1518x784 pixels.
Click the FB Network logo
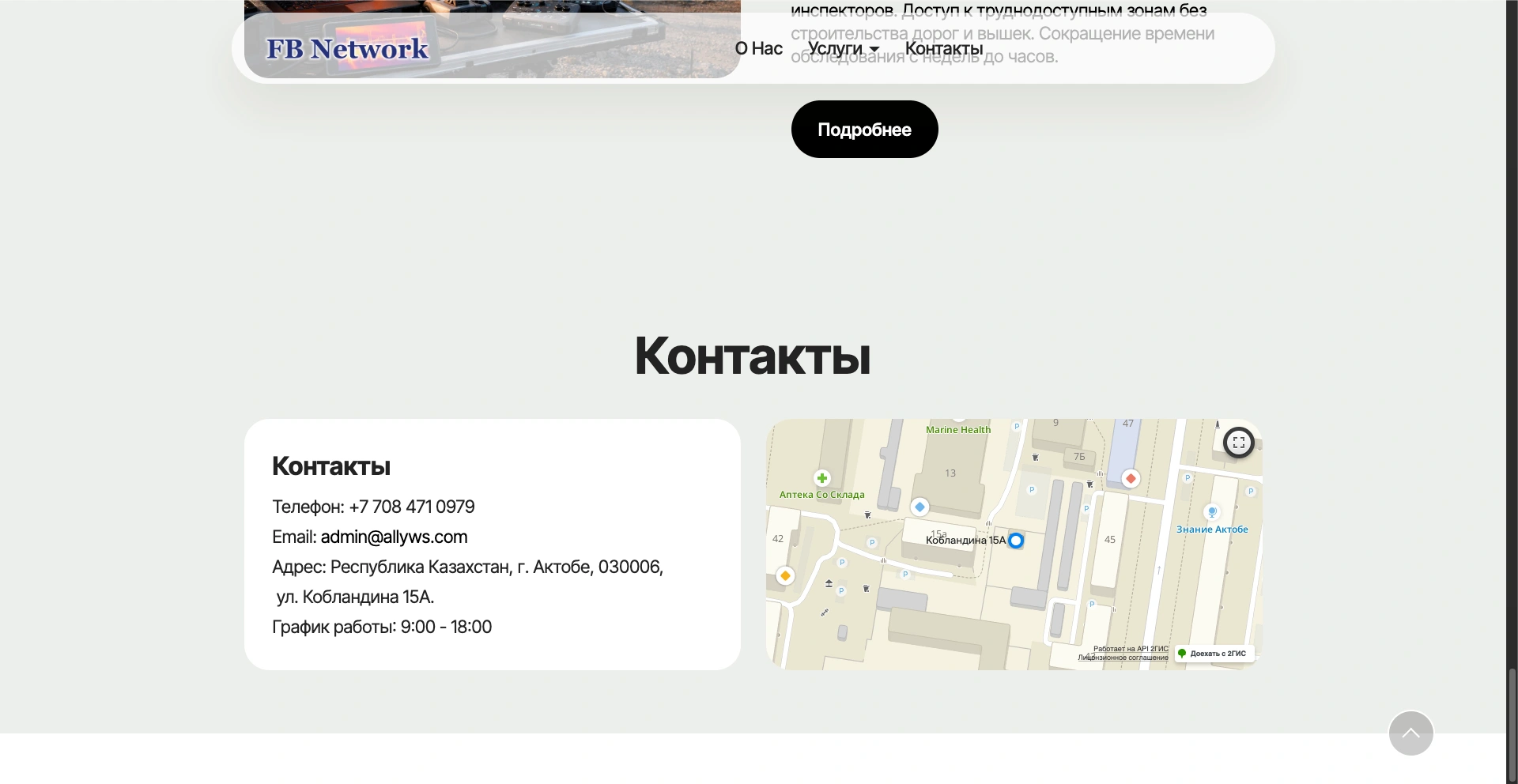click(x=347, y=49)
